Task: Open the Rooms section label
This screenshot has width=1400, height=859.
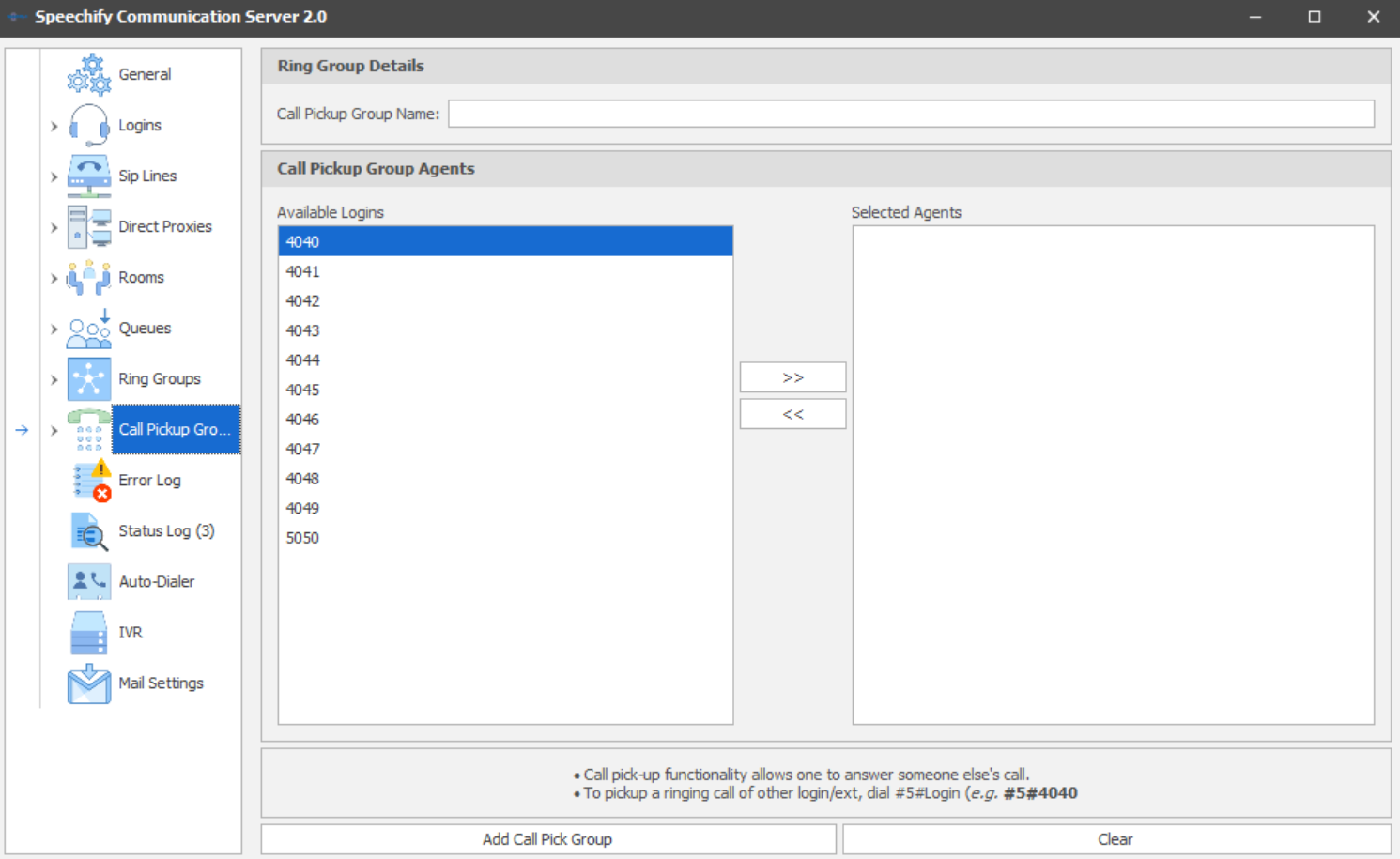Action: (141, 277)
